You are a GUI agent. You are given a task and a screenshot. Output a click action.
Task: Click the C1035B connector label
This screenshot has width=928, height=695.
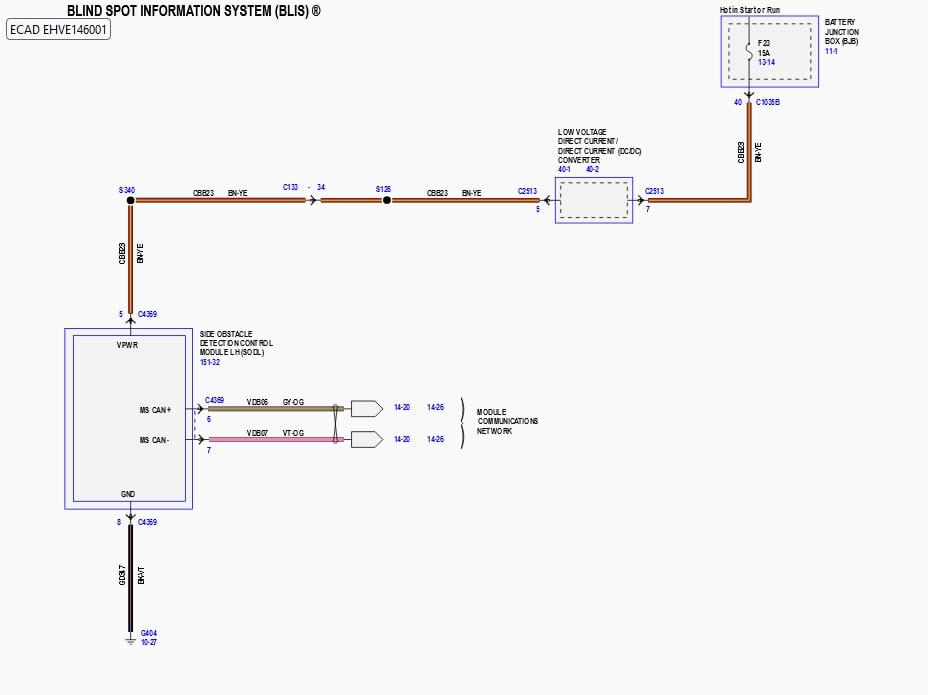tap(768, 102)
